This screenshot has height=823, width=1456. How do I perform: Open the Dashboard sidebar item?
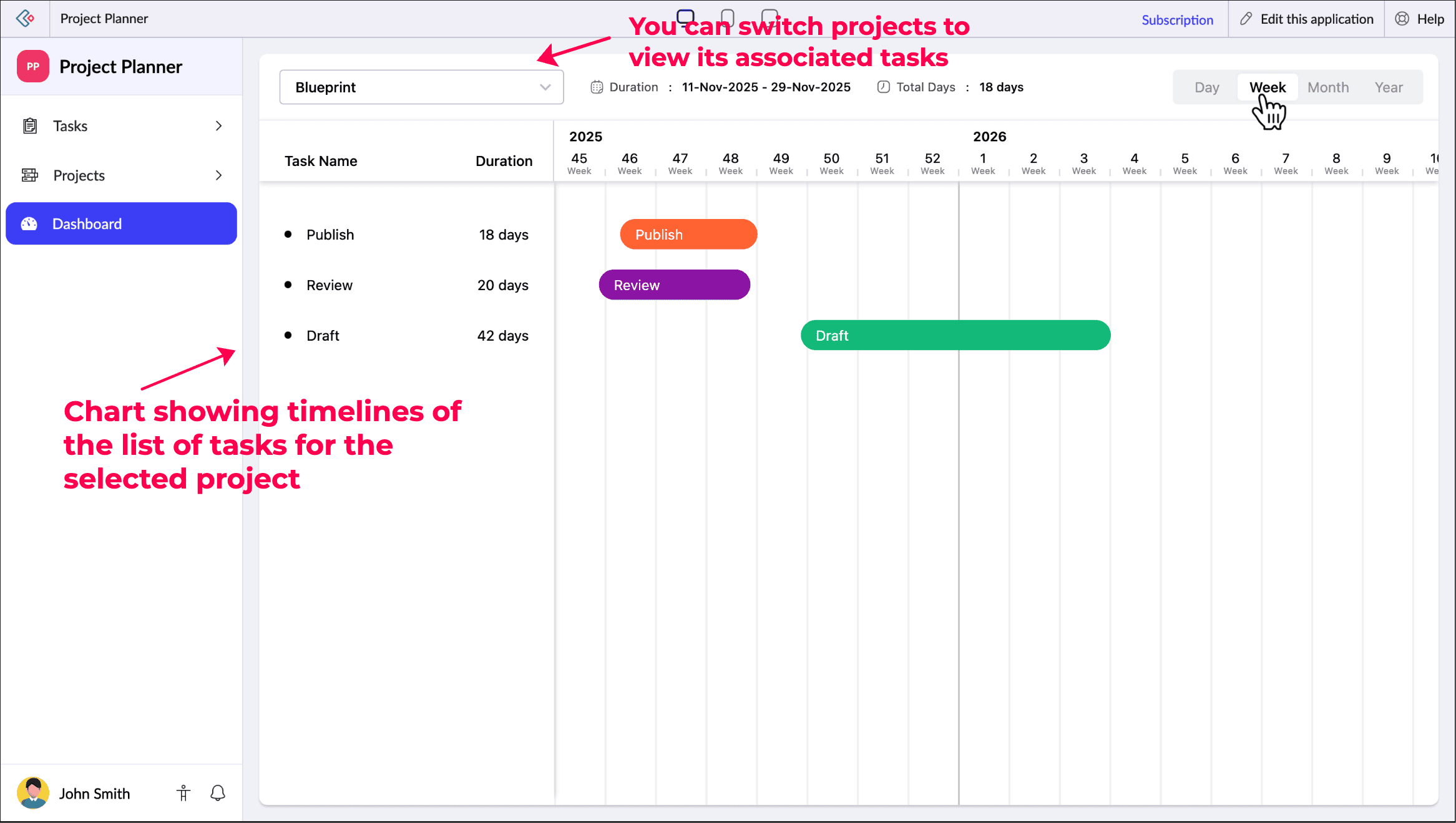coord(121,223)
